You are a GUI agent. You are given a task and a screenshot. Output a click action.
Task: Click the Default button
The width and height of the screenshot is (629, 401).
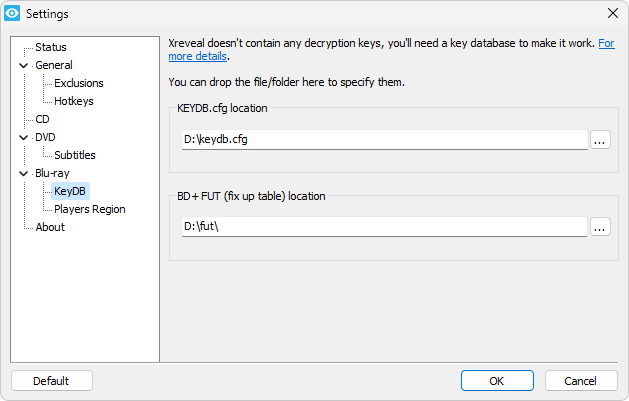tap(52, 381)
